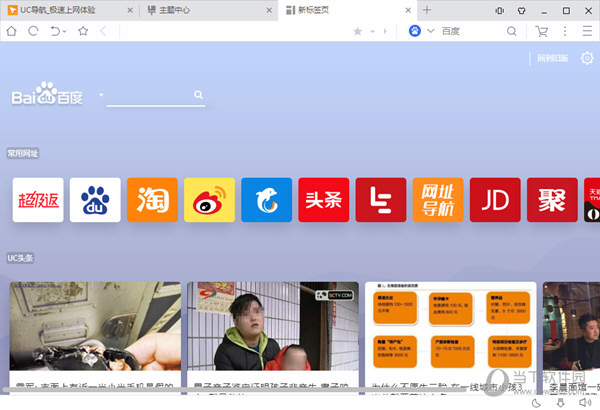
Task: Click the 常用网址 section label
Action: coord(23,154)
